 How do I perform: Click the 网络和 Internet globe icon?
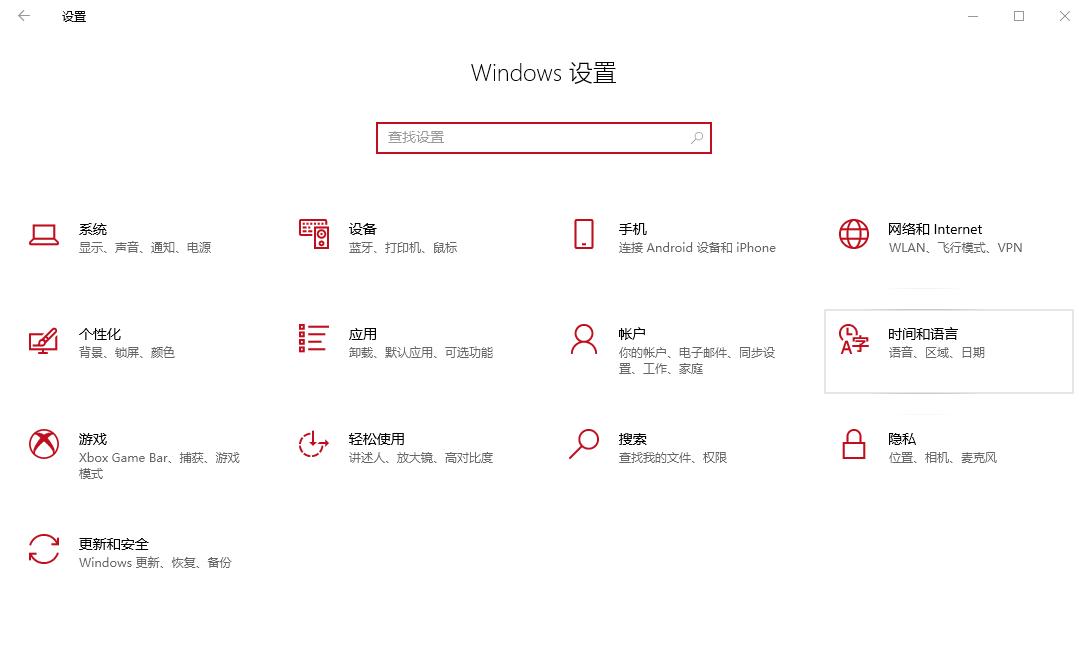pos(853,236)
